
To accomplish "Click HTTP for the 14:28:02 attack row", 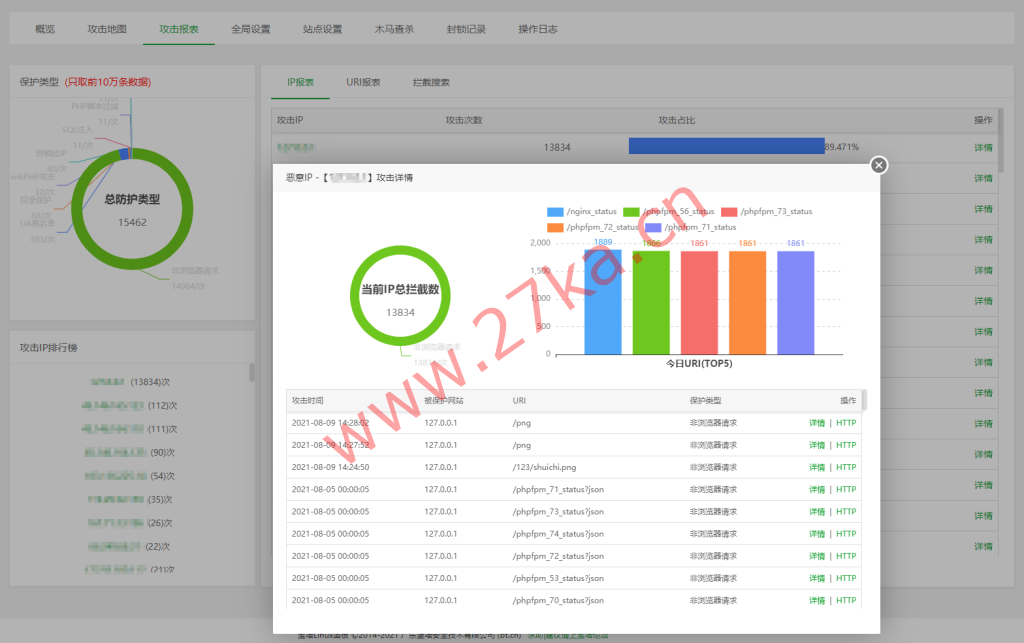I will [x=846, y=423].
